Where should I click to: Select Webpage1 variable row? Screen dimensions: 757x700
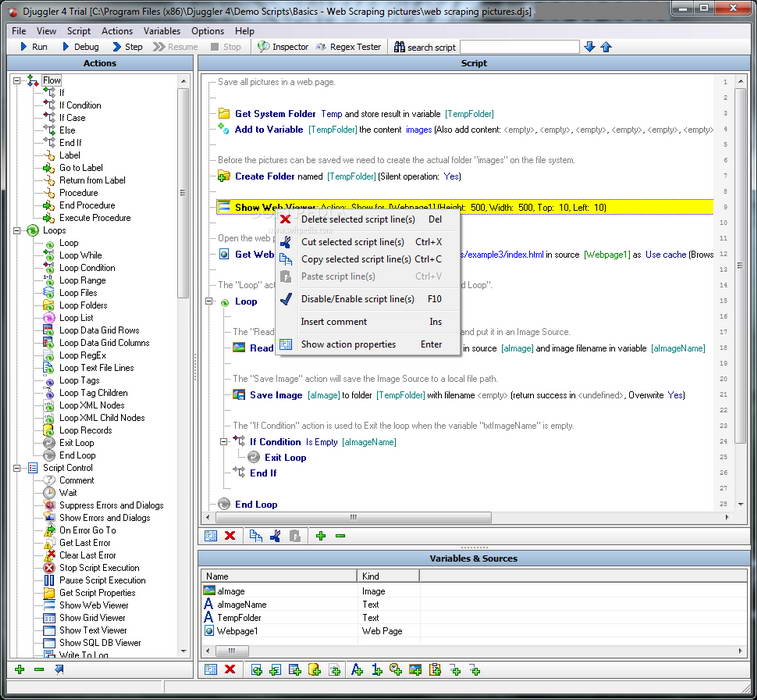pos(475,631)
